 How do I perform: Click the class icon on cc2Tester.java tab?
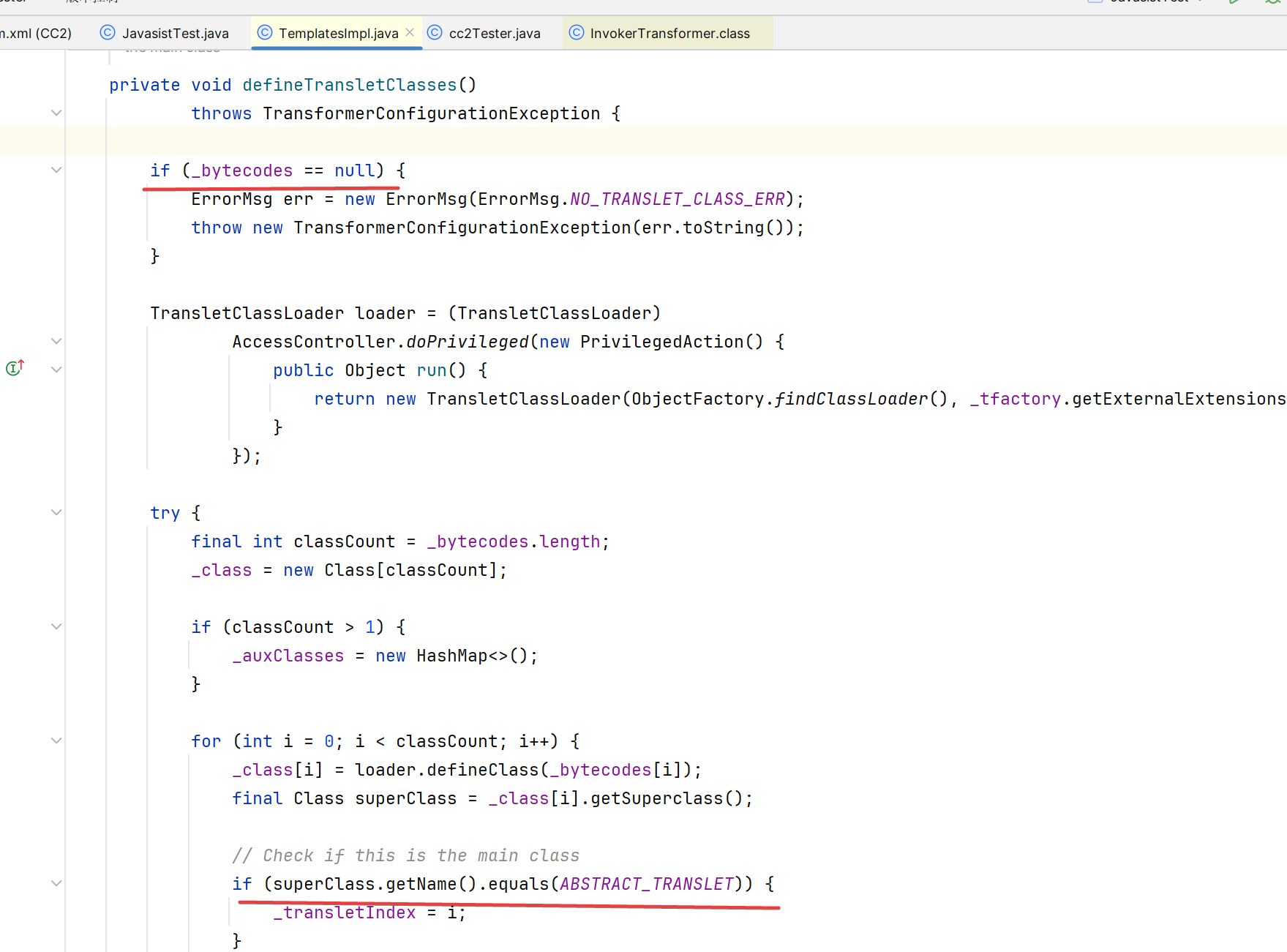click(x=435, y=33)
